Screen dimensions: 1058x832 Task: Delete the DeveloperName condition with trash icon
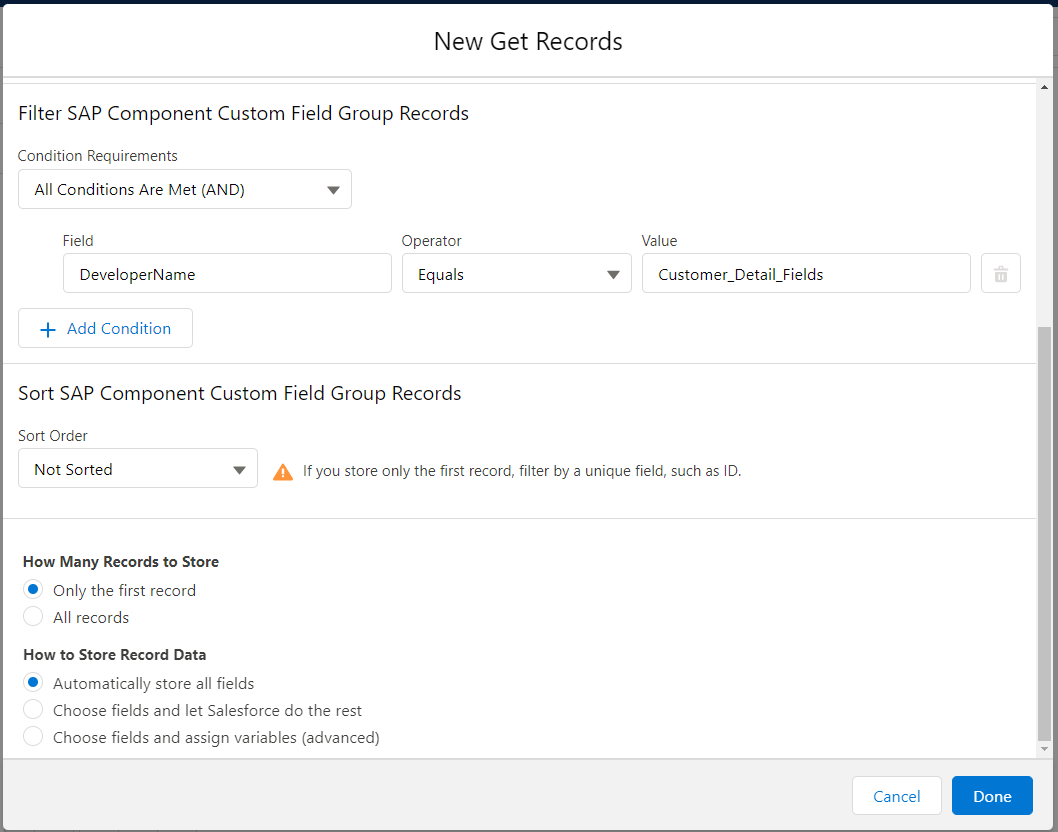point(1001,274)
